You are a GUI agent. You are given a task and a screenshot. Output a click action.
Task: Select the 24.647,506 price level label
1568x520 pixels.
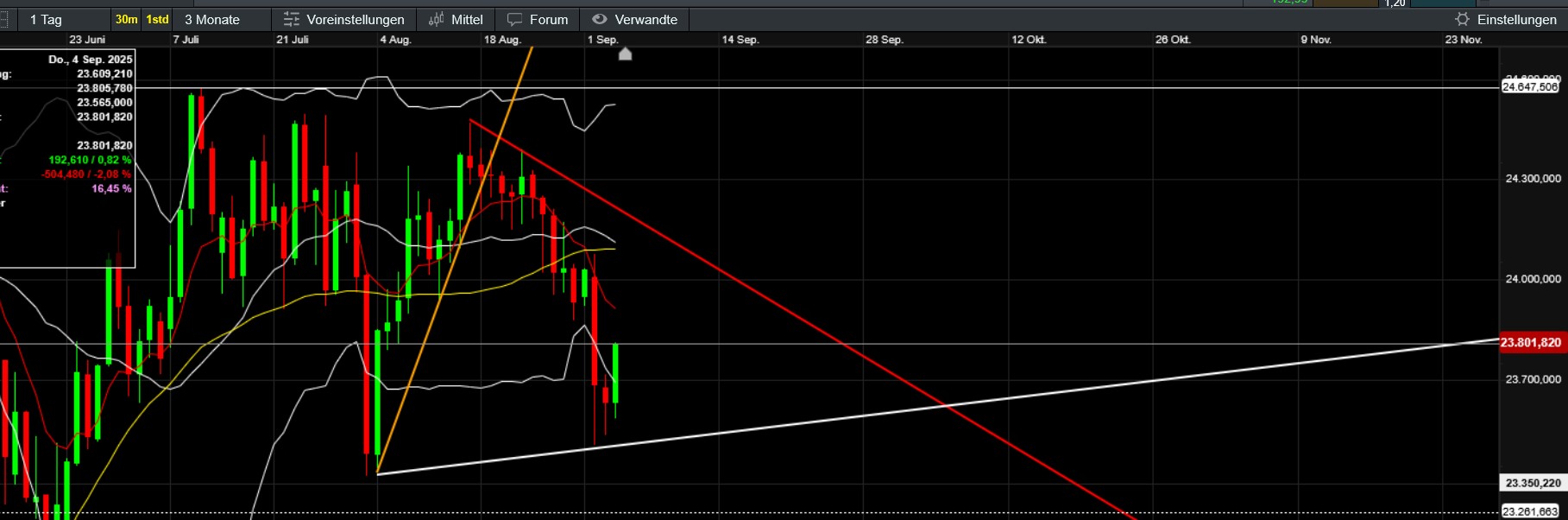click(x=1530, y=86)
